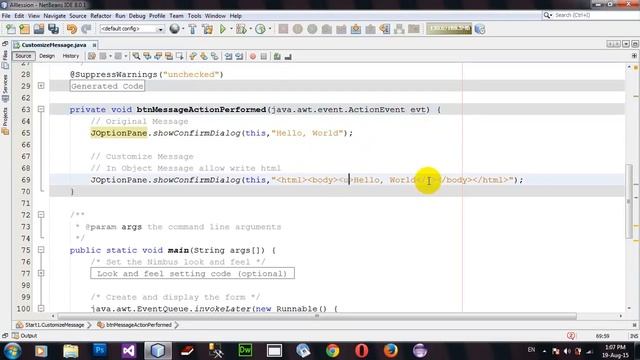The width and height of the screenshot is (640, 360).
Task: Click the Debug Project icon
Action: click(x=241, y=29)
